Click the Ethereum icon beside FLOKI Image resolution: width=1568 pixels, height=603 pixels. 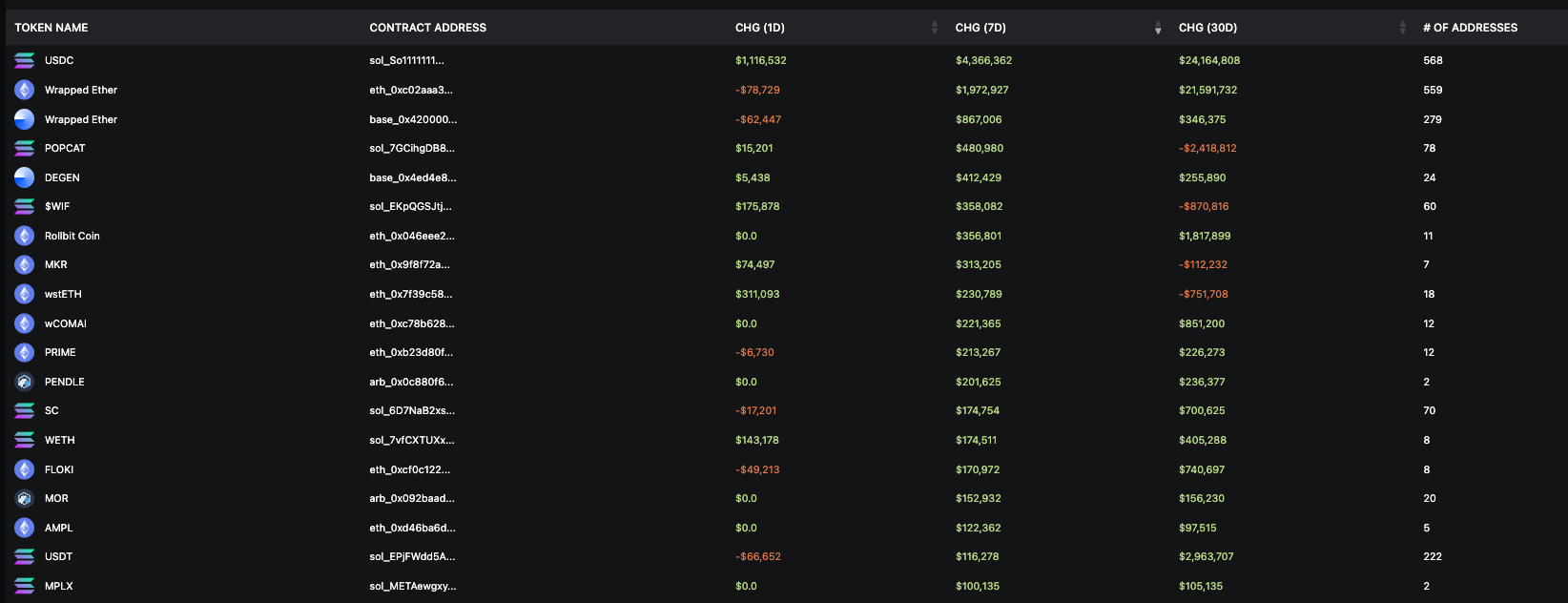pos(25,469)
